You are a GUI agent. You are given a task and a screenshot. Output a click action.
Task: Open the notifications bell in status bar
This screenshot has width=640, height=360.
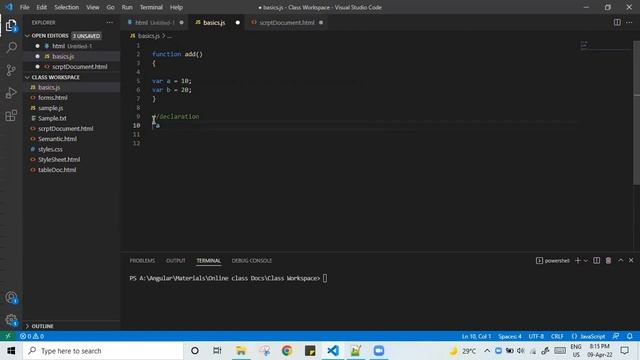click(629, 336)
